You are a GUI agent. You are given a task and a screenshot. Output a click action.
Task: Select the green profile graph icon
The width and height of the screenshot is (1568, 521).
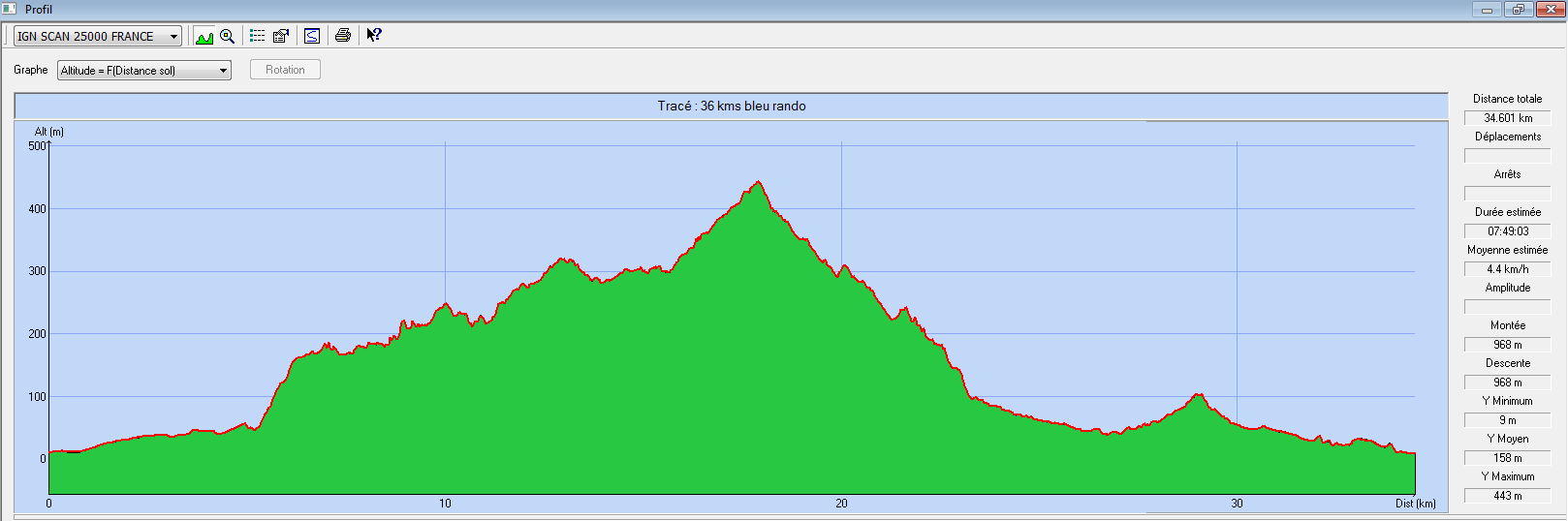click(204, 36)
